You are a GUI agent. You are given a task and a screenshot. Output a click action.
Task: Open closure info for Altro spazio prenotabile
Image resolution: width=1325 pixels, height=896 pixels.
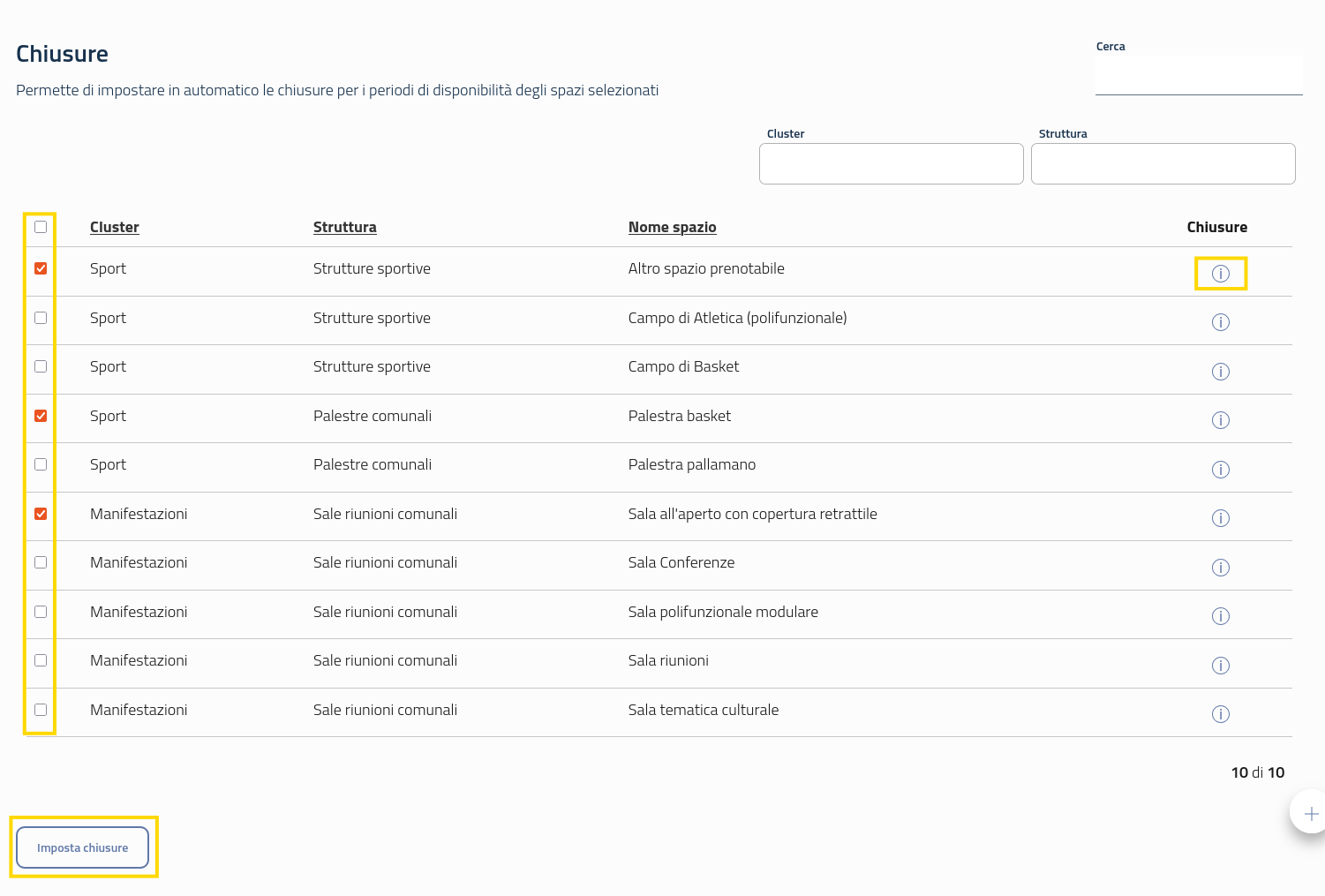[1220, 274]
